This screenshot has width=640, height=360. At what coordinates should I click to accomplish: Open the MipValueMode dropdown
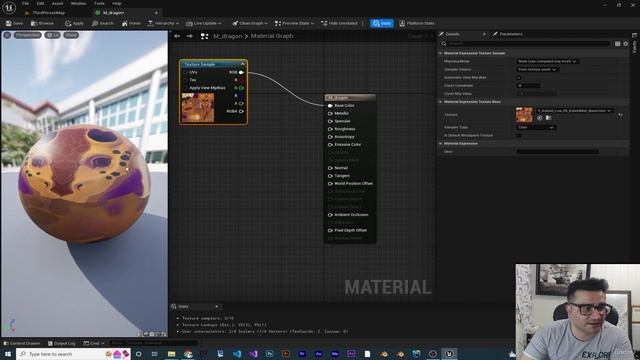548,61
